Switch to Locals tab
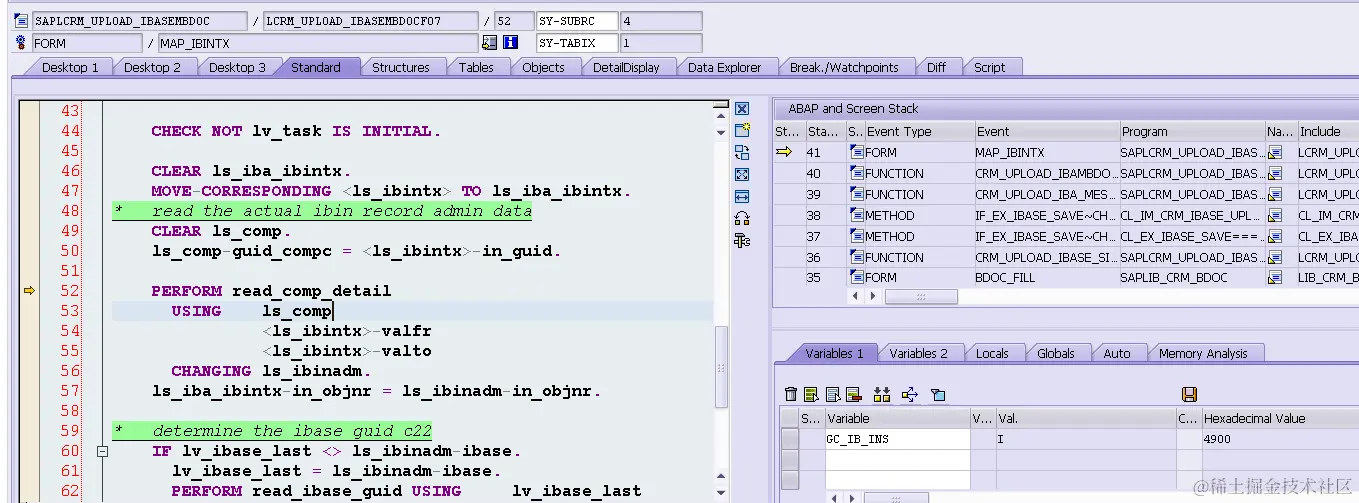Screen dimensions: 1359x503 [x=992, y=353]
